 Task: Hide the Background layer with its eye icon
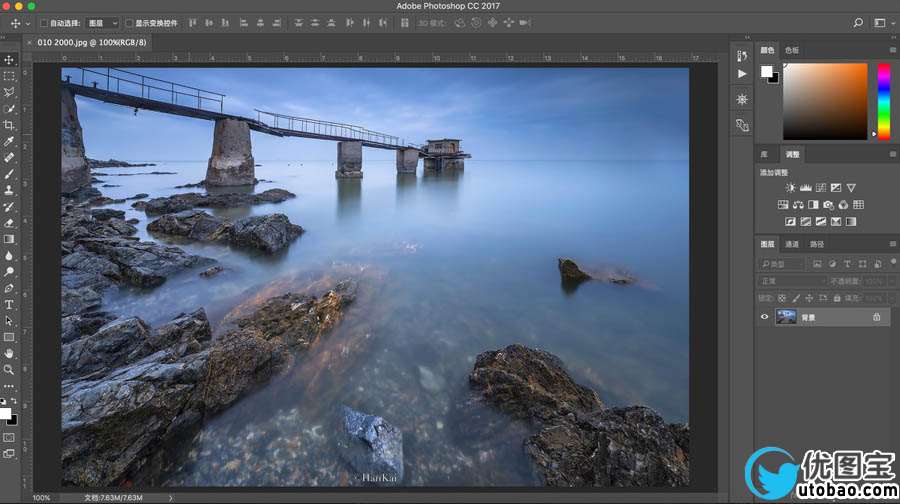(x=764, y=317)
